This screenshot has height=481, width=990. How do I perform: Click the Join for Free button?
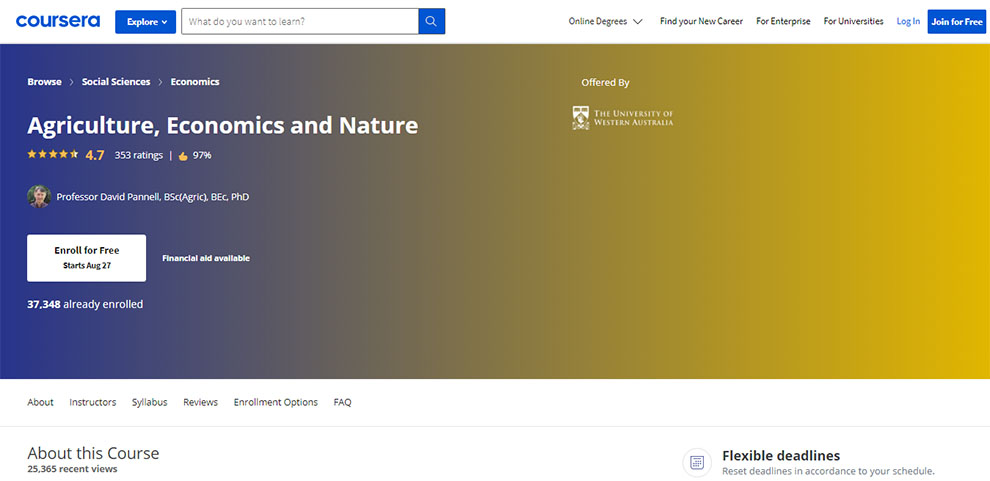pos(957,21)
